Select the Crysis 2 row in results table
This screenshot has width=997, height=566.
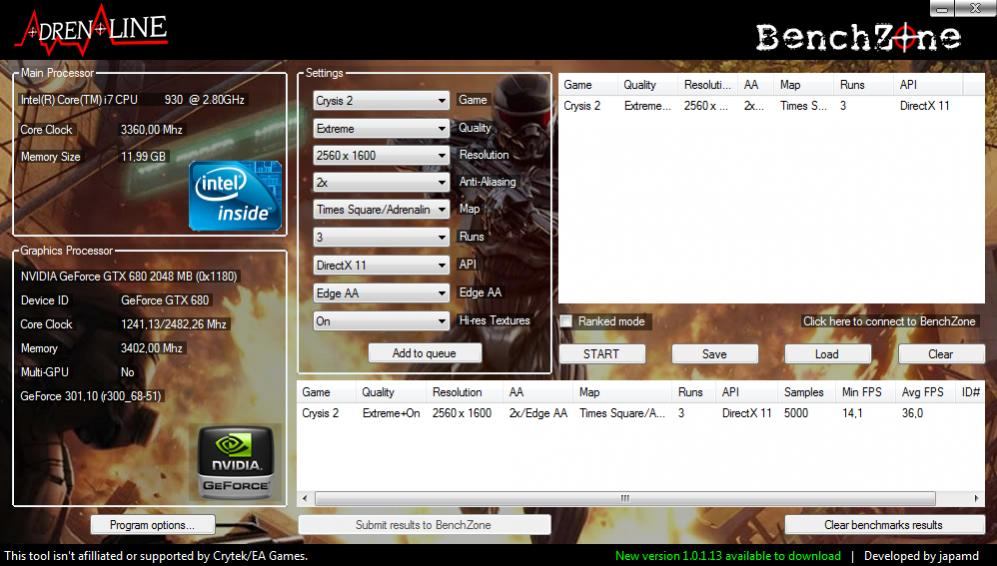640,413
